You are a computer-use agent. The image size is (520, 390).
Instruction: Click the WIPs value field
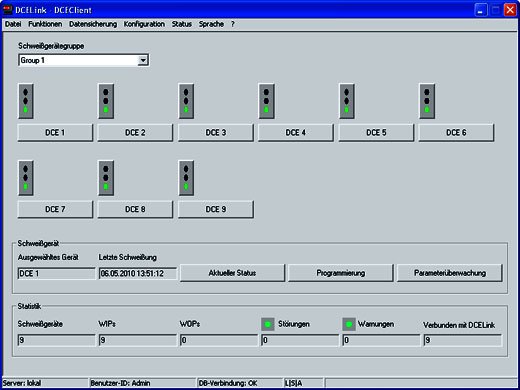tap(138, 340)
